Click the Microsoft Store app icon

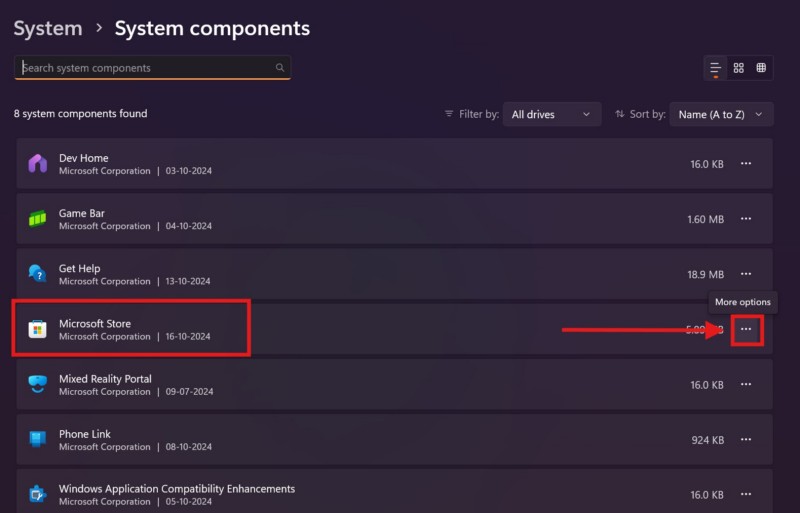(38, 329)
